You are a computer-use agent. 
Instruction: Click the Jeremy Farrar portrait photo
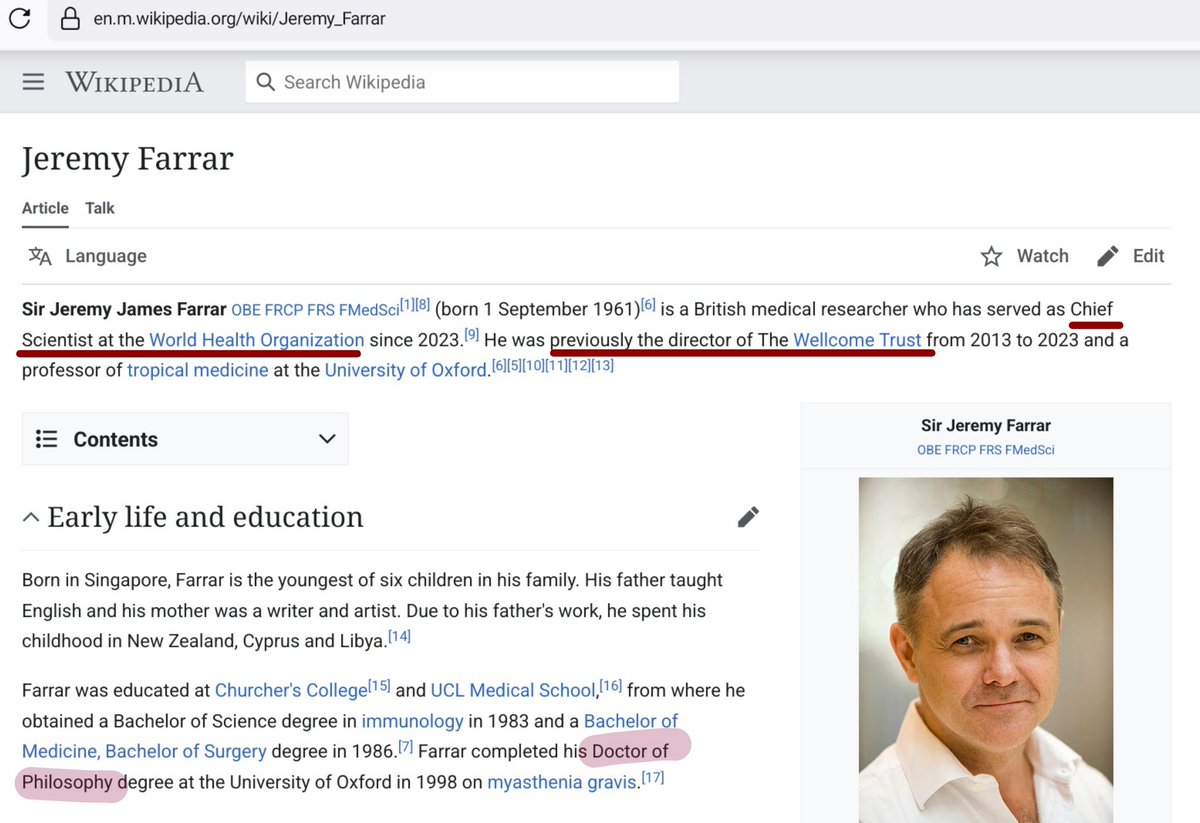click(986, 650)
